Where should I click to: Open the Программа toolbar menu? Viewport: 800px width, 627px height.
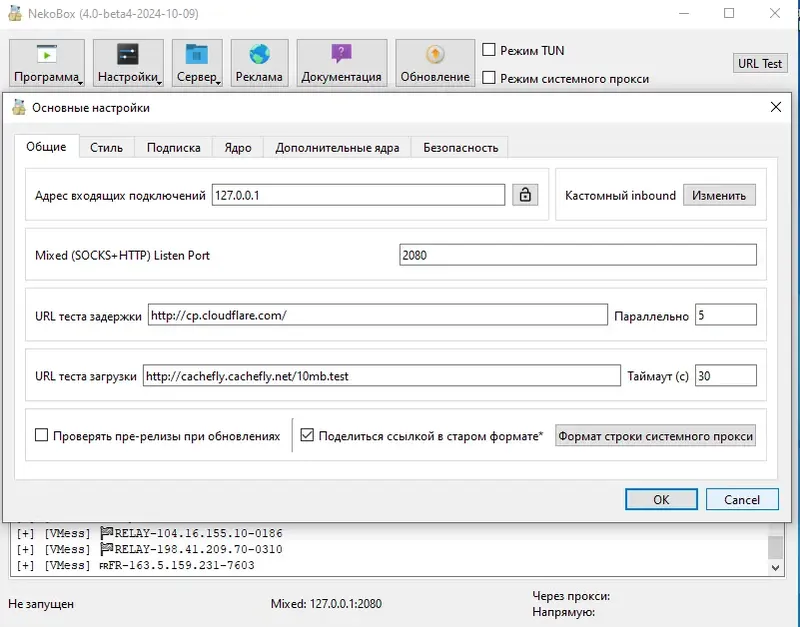point(47,63)
